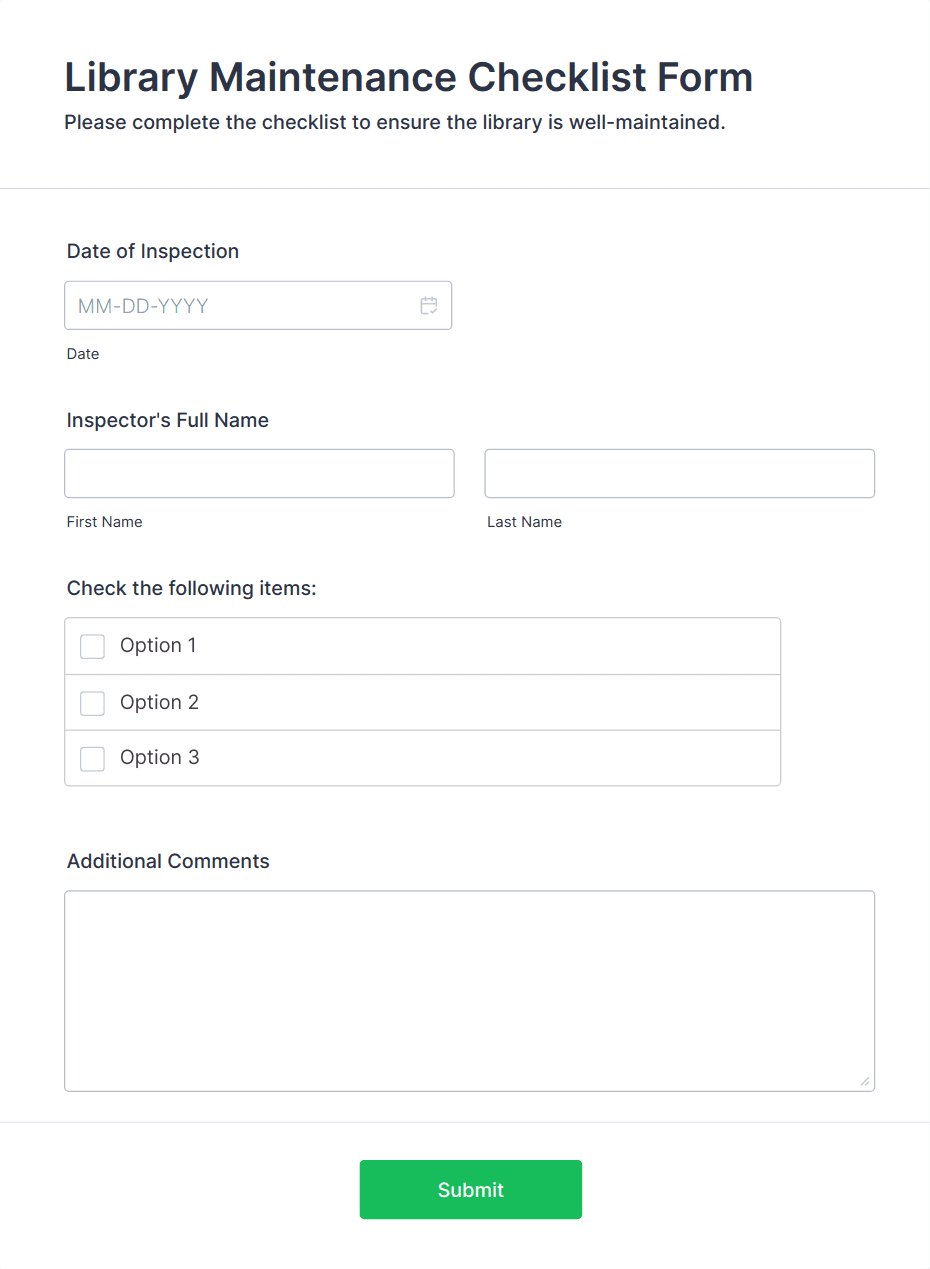Click the "Option 1" label text

point(158,646)
